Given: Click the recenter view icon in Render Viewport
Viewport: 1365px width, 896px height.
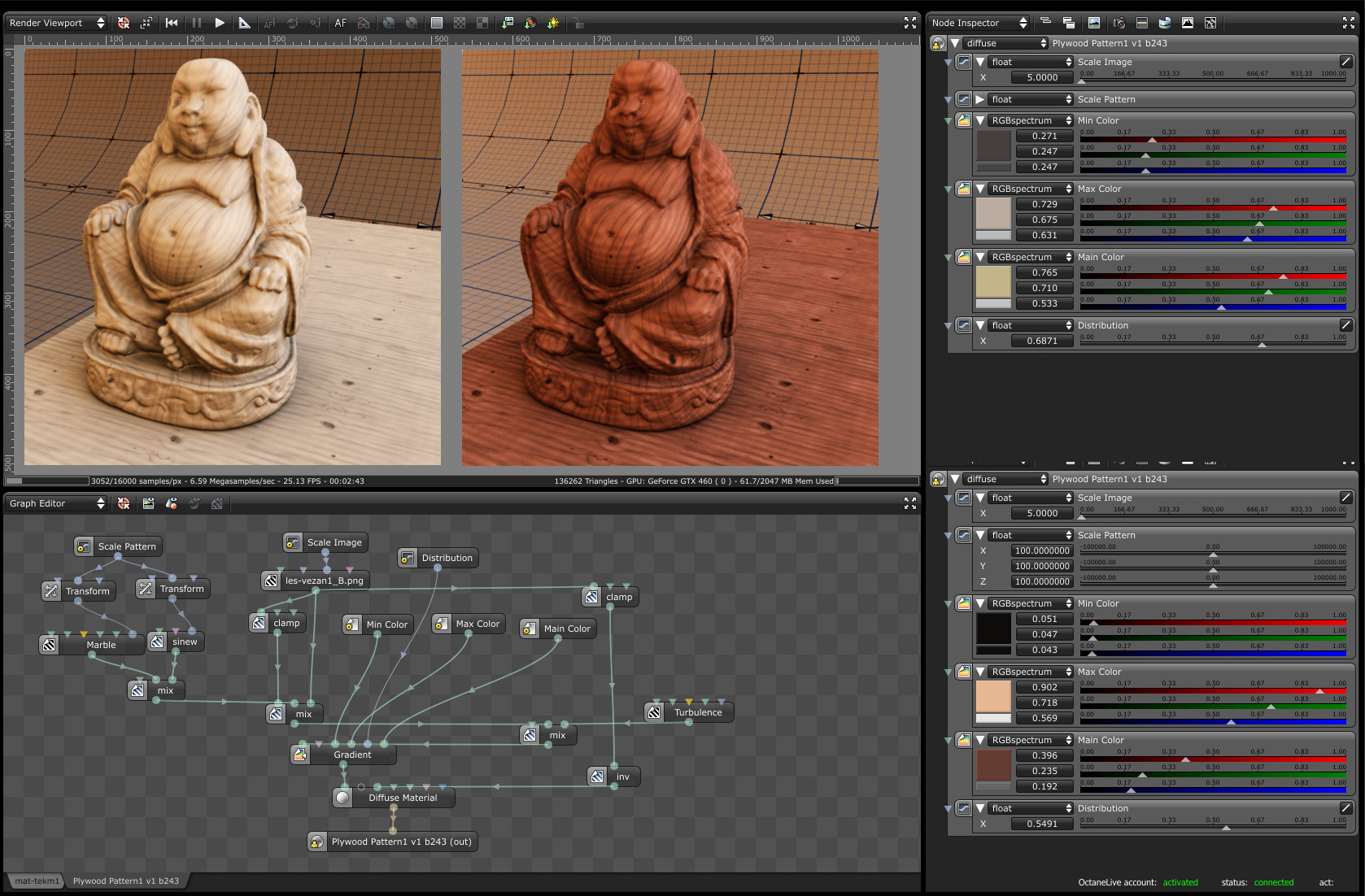Looking at the screenshot, I should click(x=124, y=23).
